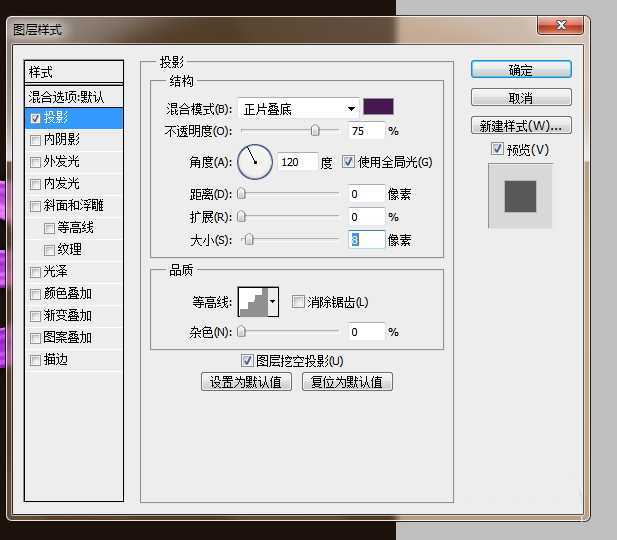The image size is (617, 540).
Task: Uncheck the 预览 preview checkbox
Action: (498, 150)
